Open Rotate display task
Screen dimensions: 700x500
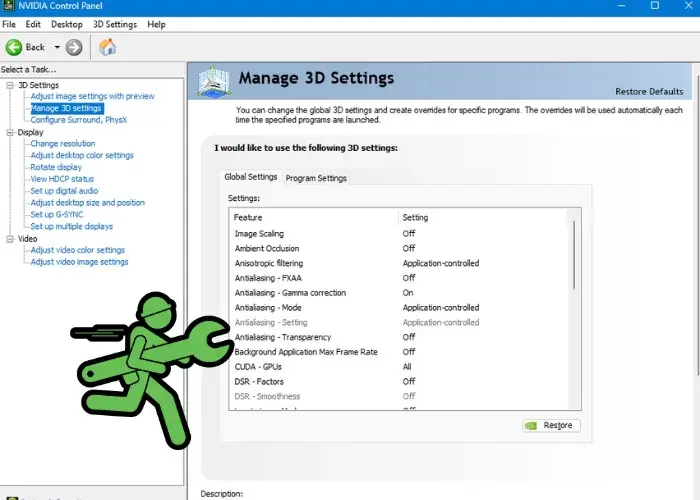(x=56, y=167)
